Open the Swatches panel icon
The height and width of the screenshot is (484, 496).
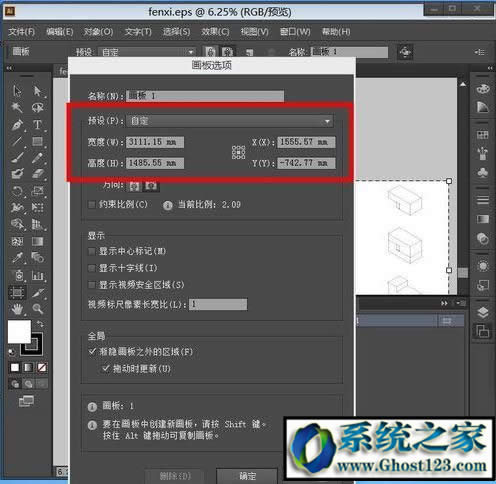tap(483, 135)
